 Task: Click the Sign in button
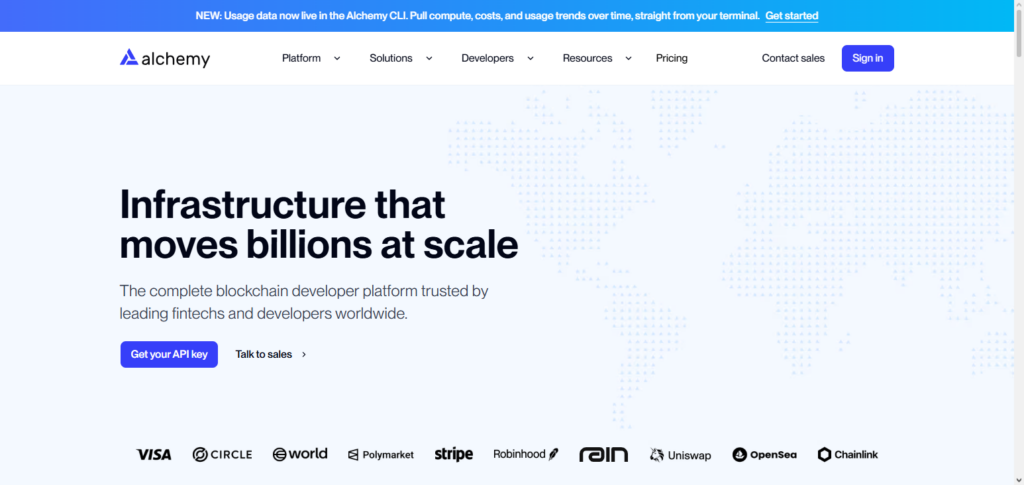click(867, 58)
